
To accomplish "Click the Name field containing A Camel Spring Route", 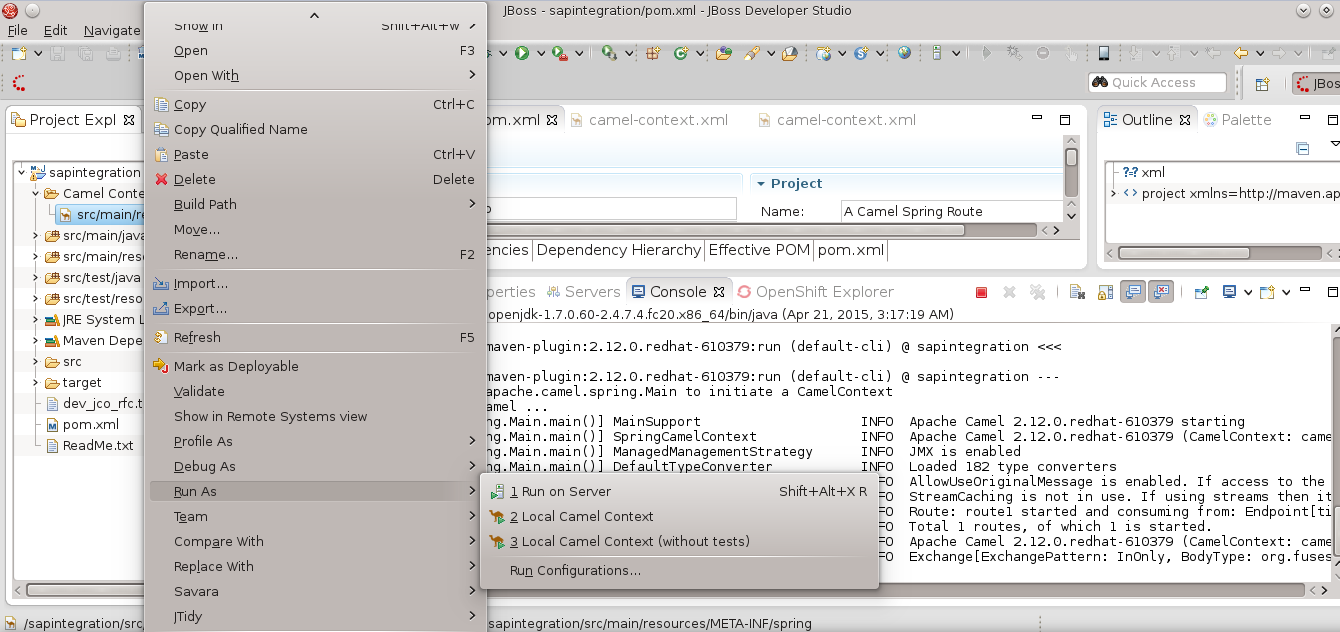I will (x=950, y=211).
